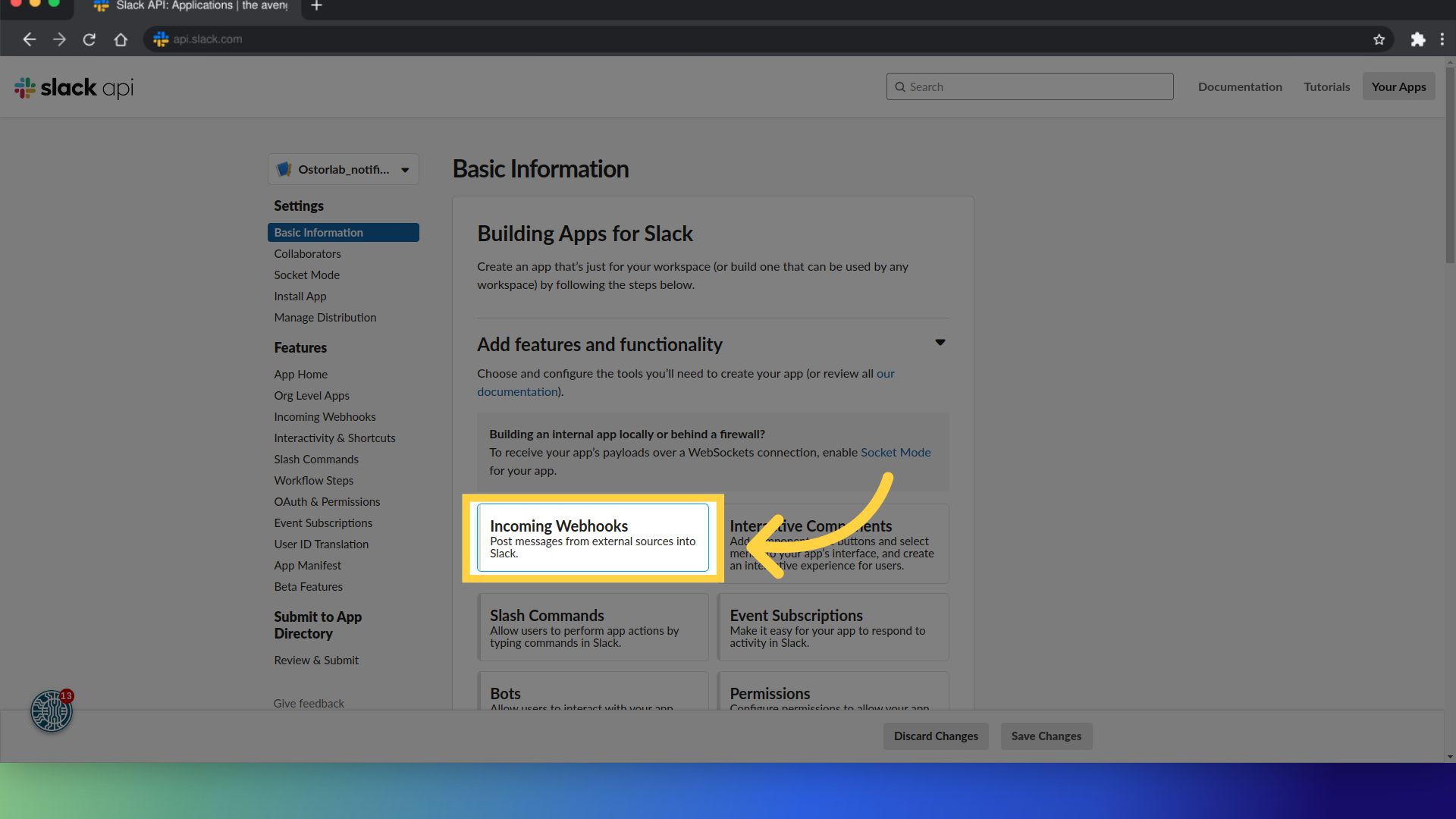Click Discard Changes button
This screenshot has height=819, width=1456.
[935, 736]
